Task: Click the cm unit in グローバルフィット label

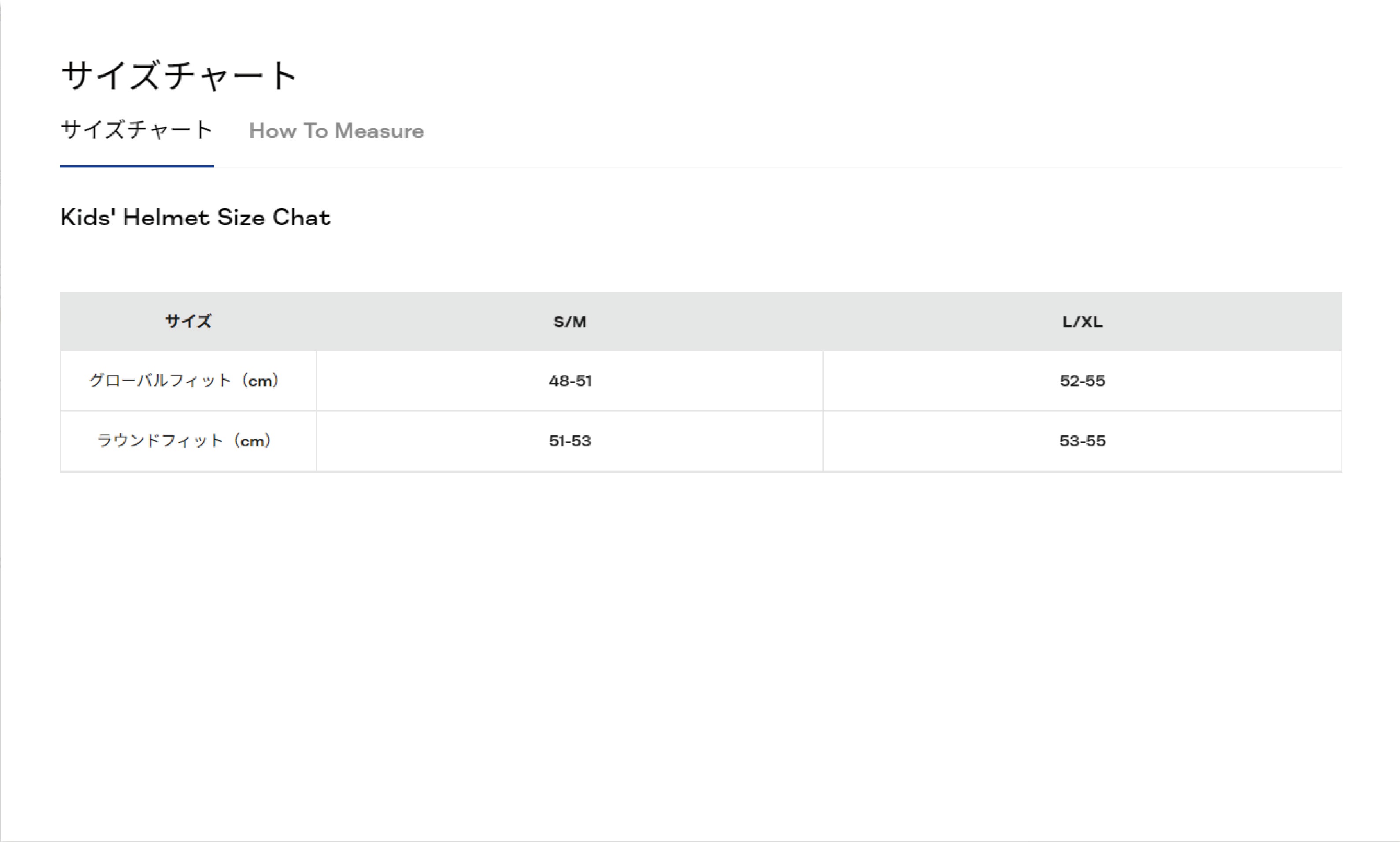Action: 260,381
